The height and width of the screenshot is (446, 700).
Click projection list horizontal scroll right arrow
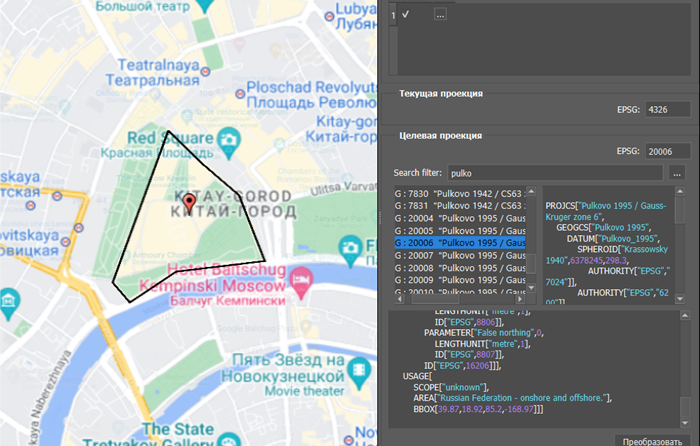click(x=520, y=299)
